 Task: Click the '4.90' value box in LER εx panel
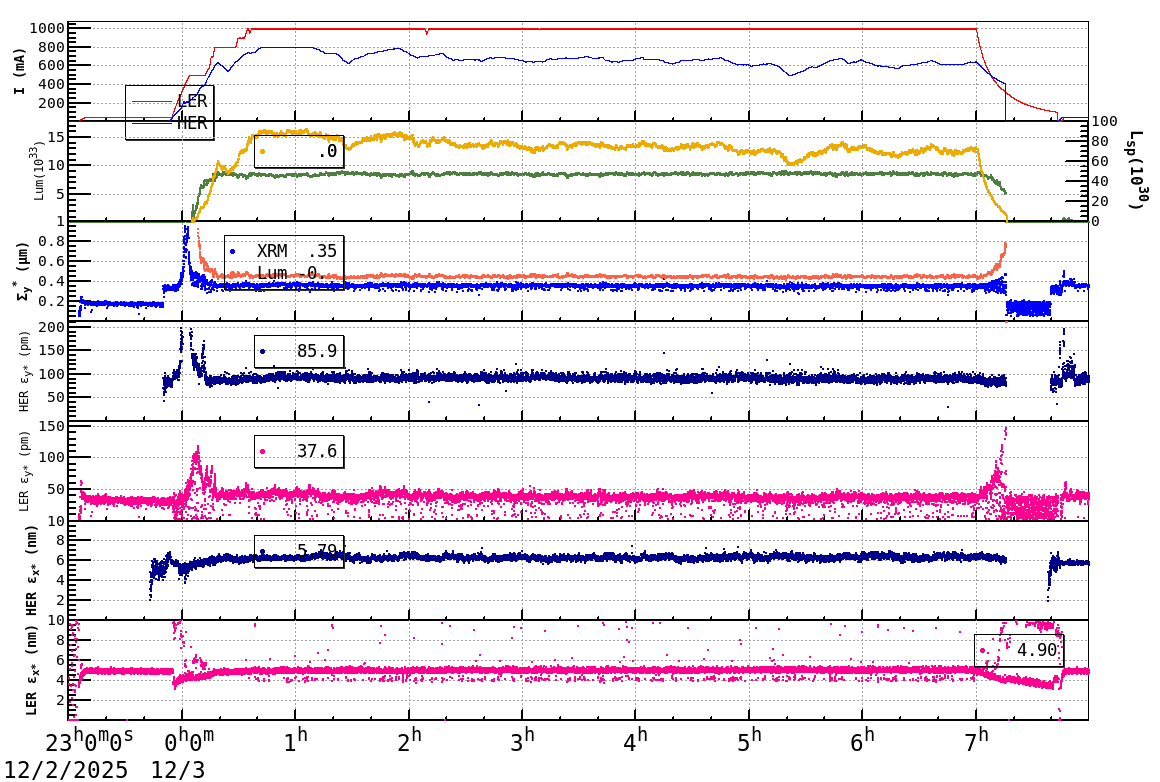1019,650
